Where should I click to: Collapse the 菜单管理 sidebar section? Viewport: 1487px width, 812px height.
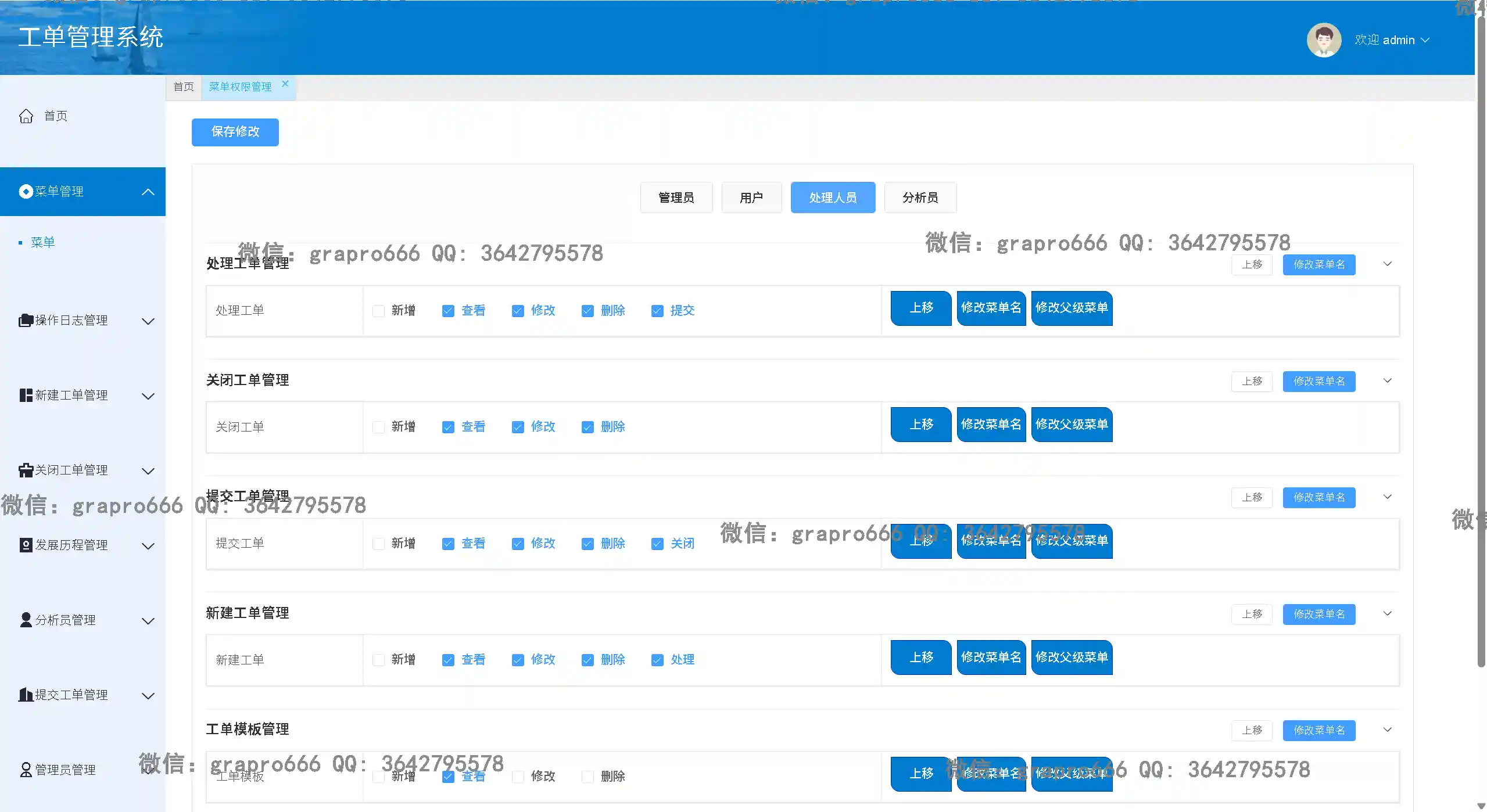(148, 192)
